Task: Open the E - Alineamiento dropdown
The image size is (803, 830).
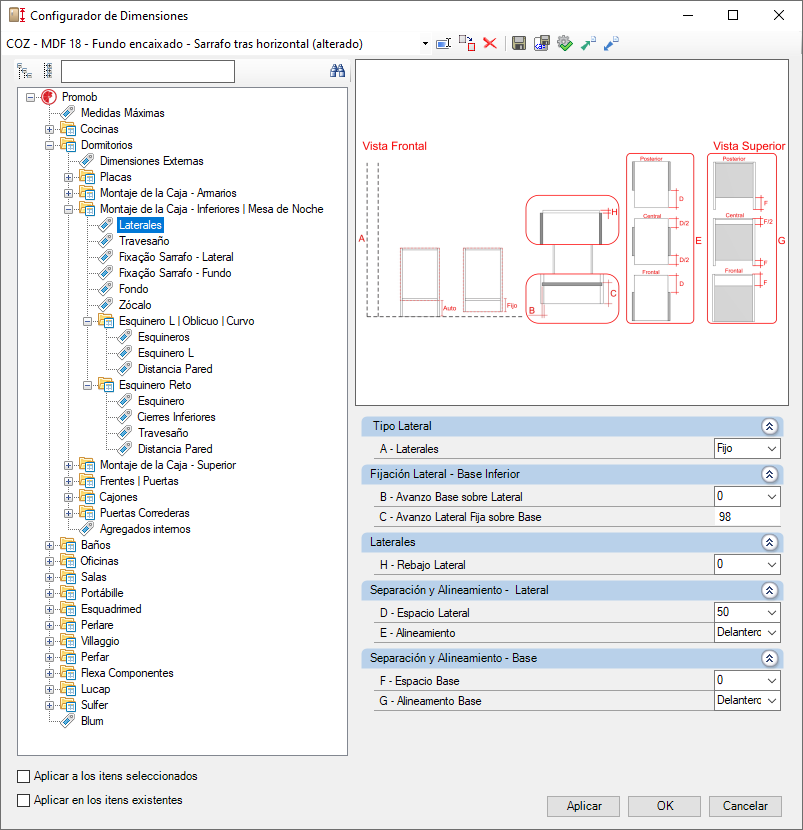Action: [x=747, y=633]
